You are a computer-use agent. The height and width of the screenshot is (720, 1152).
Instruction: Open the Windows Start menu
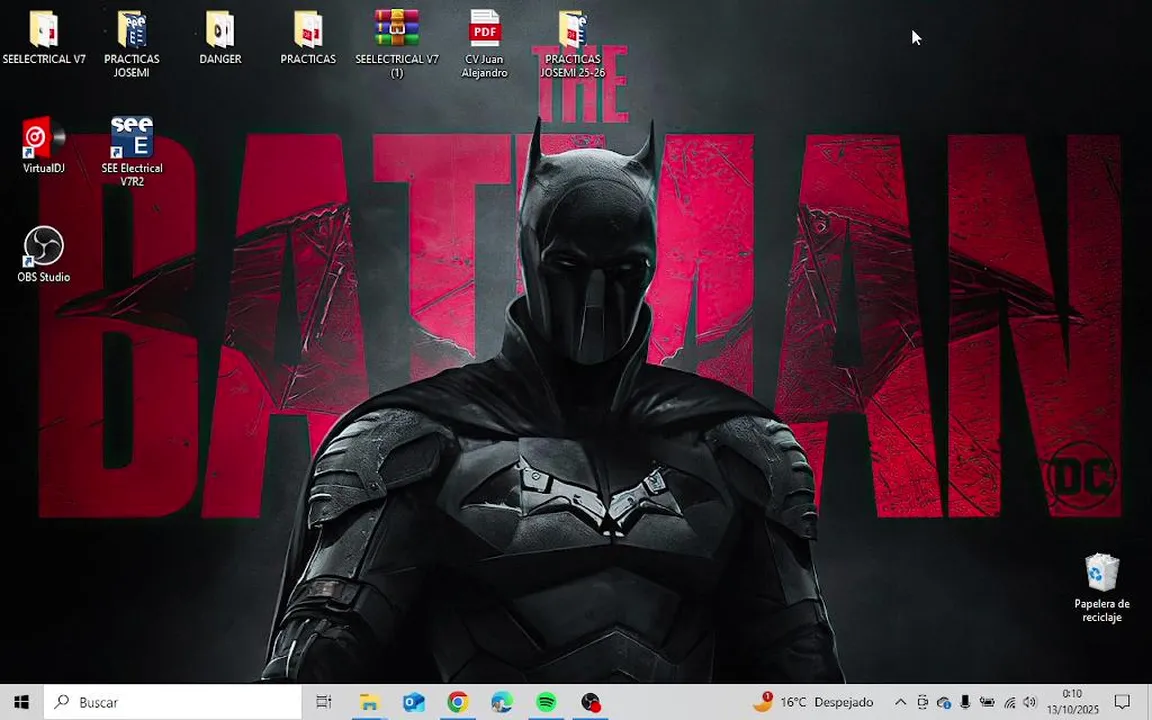[21, 702]
